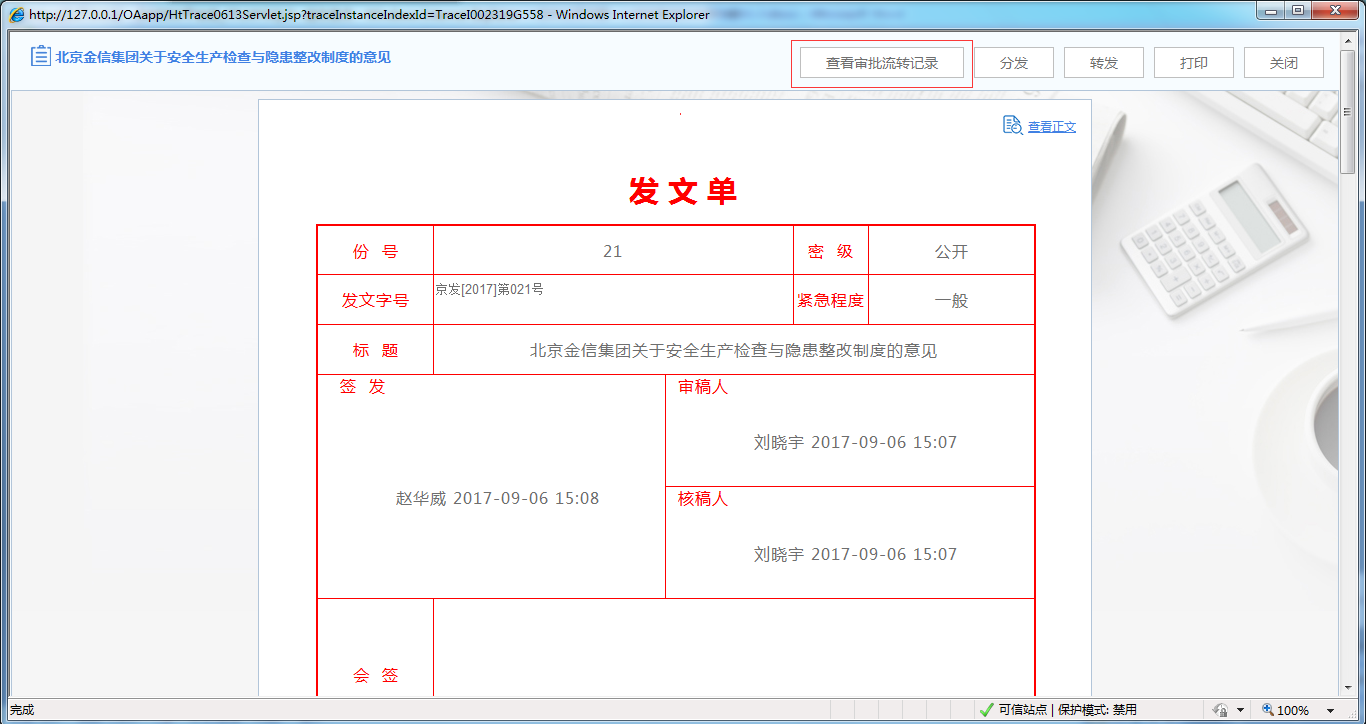Click the 可信站点 security zone indicator

click(x=1023, y=710)
